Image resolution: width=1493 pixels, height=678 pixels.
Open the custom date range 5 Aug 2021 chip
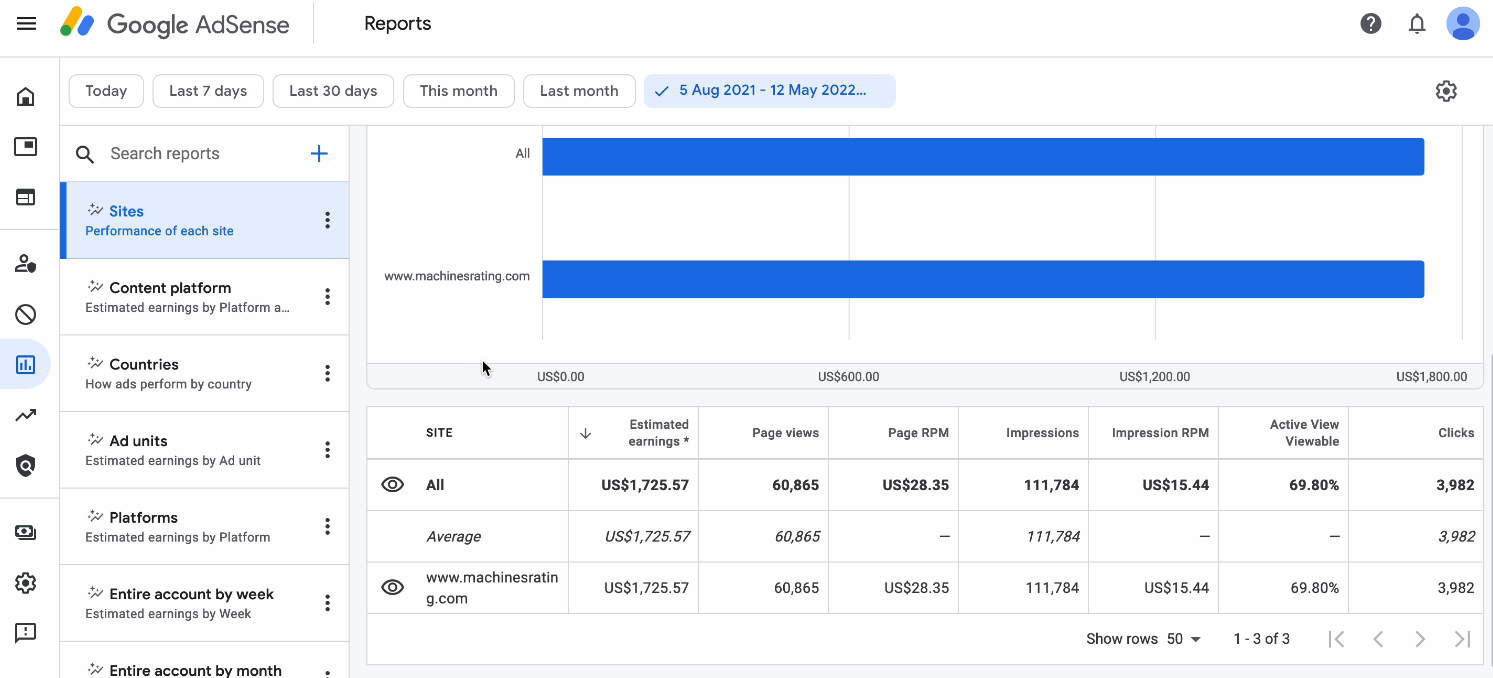coord(770,91)
